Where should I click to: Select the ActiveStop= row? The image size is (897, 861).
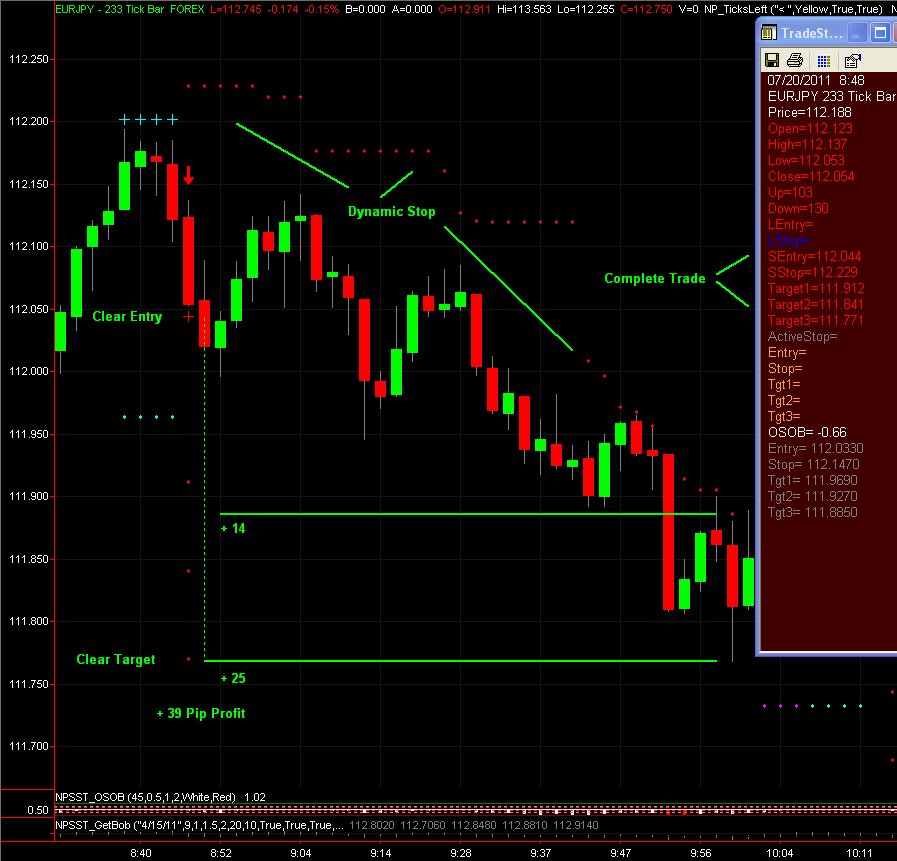[803, 336]
